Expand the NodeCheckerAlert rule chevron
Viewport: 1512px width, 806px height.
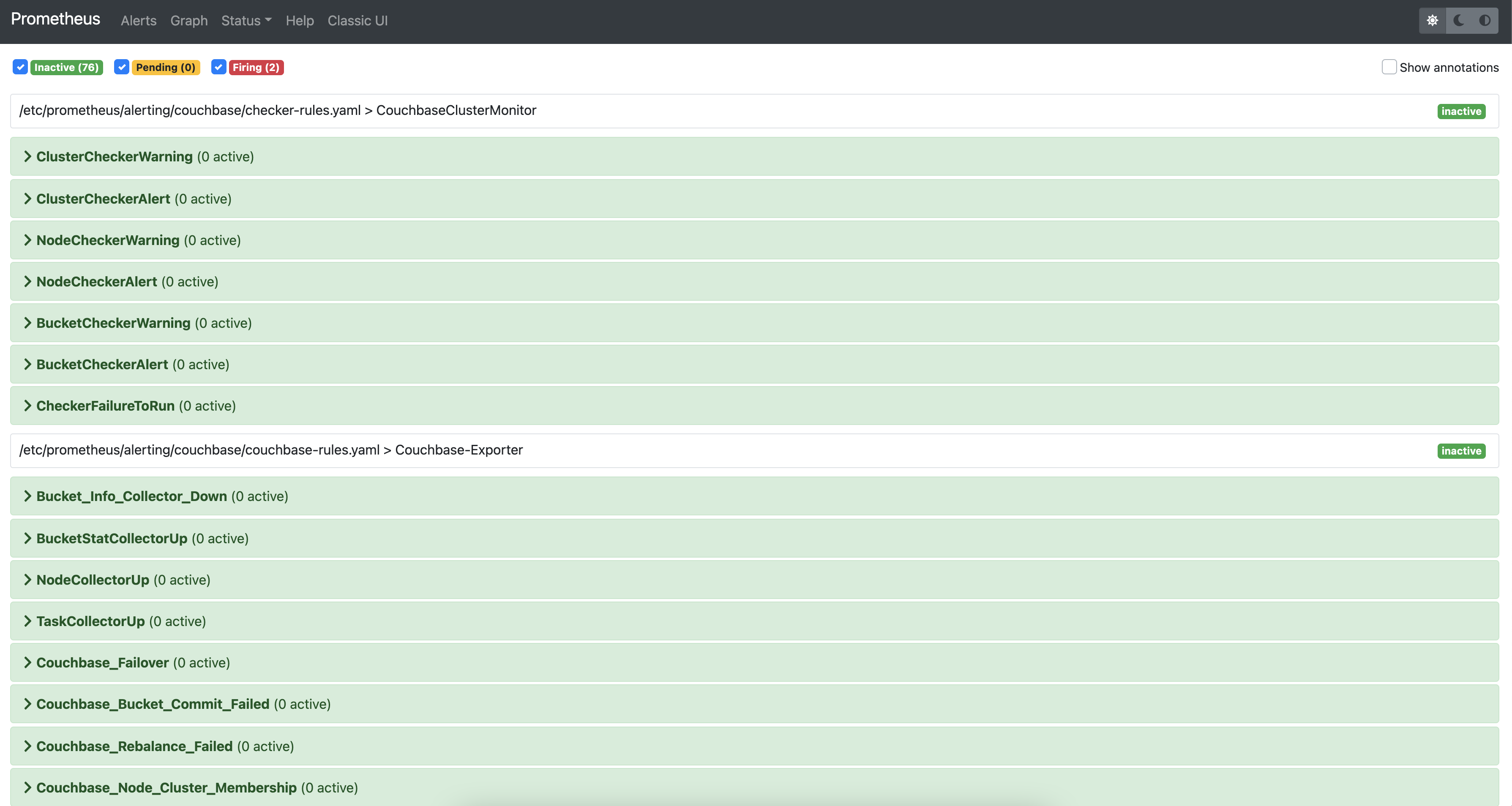coord(27,282)
